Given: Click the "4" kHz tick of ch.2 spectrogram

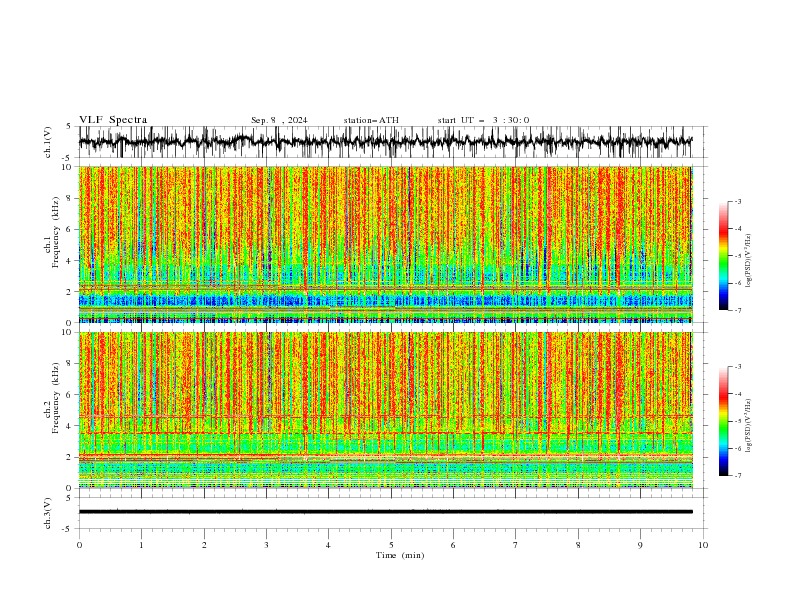Looking at the screenshot, I should tap(70, 426).
